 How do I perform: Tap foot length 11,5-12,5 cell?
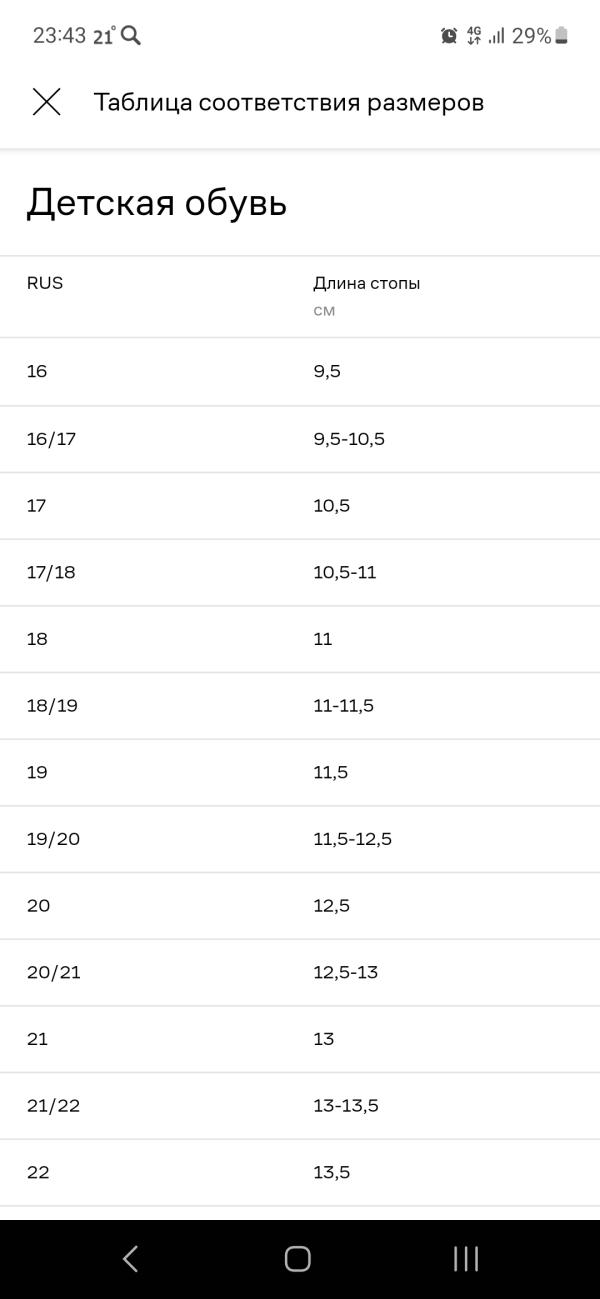[x=353, y=839]
